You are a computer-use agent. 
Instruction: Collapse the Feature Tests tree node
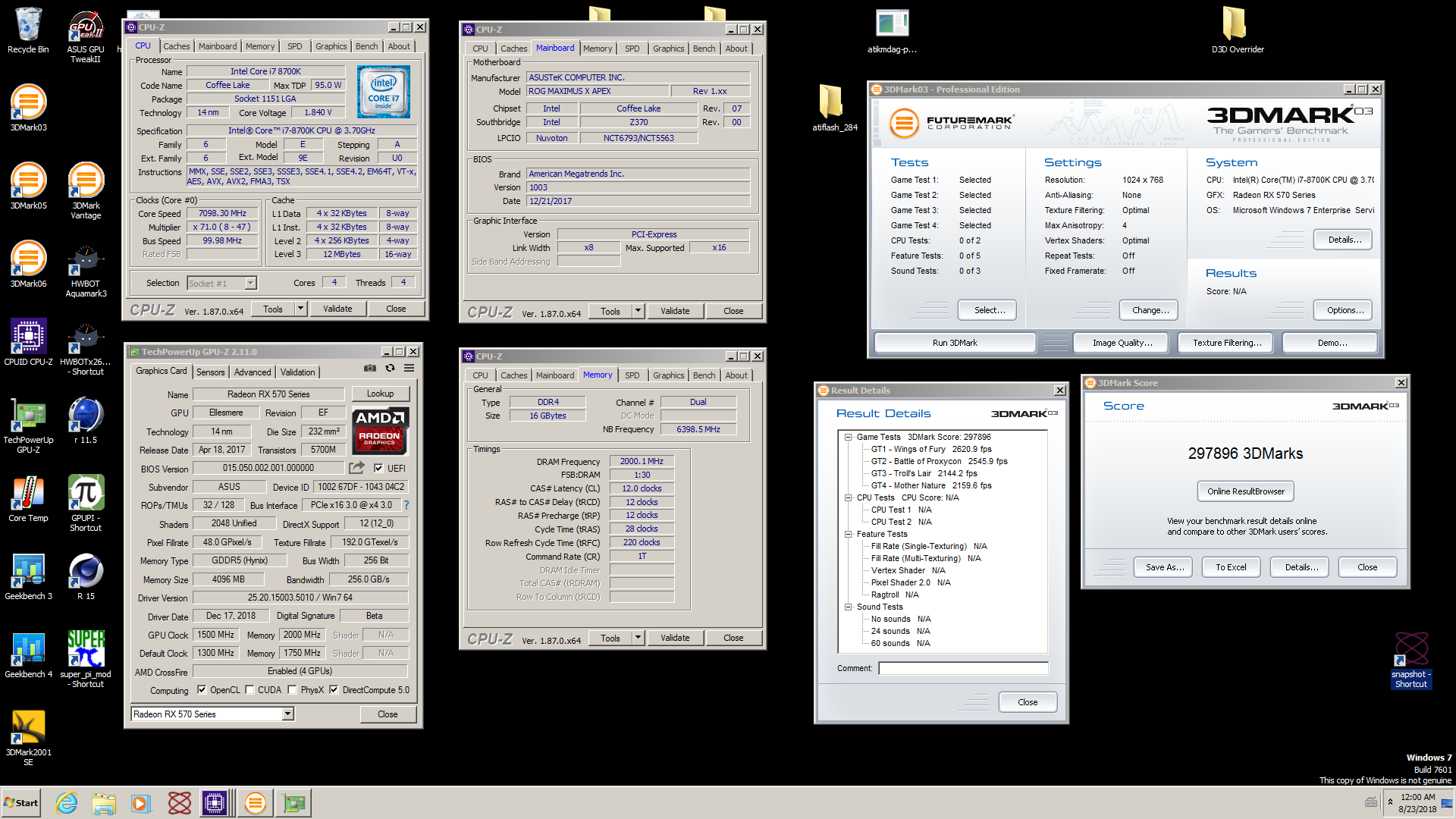(x=849, y=535)
